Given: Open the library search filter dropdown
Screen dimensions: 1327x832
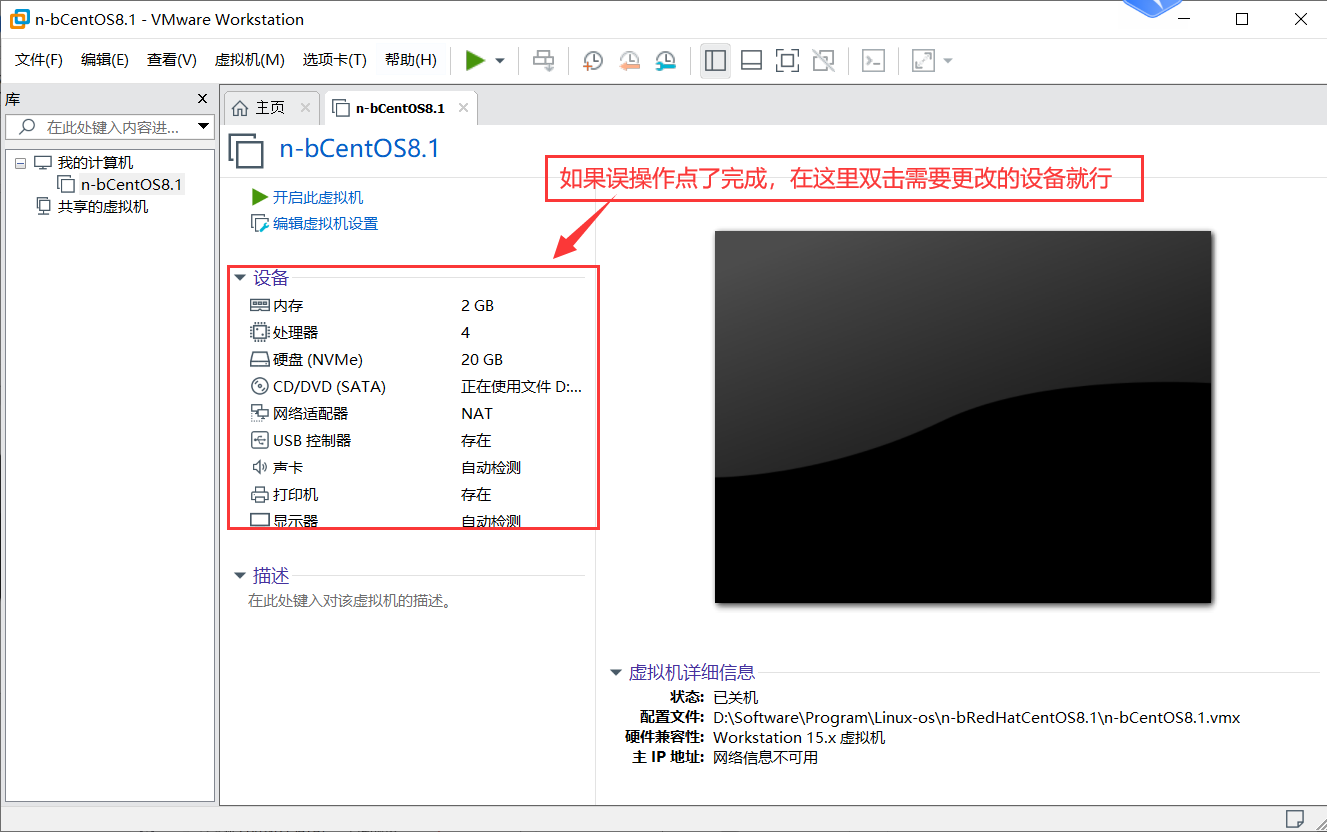Looking at the screenshot, I should click(204, 127).
